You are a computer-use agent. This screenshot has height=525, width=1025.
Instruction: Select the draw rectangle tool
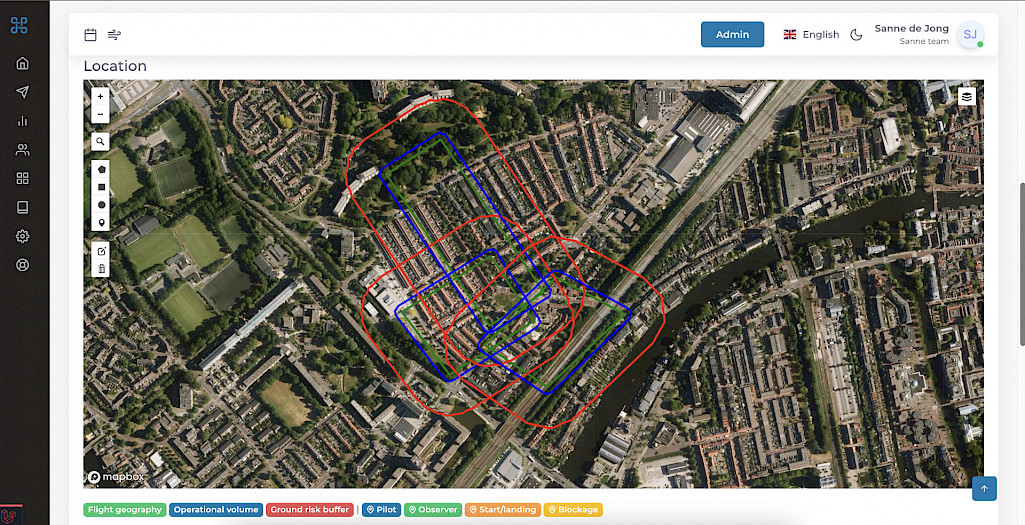101,187
